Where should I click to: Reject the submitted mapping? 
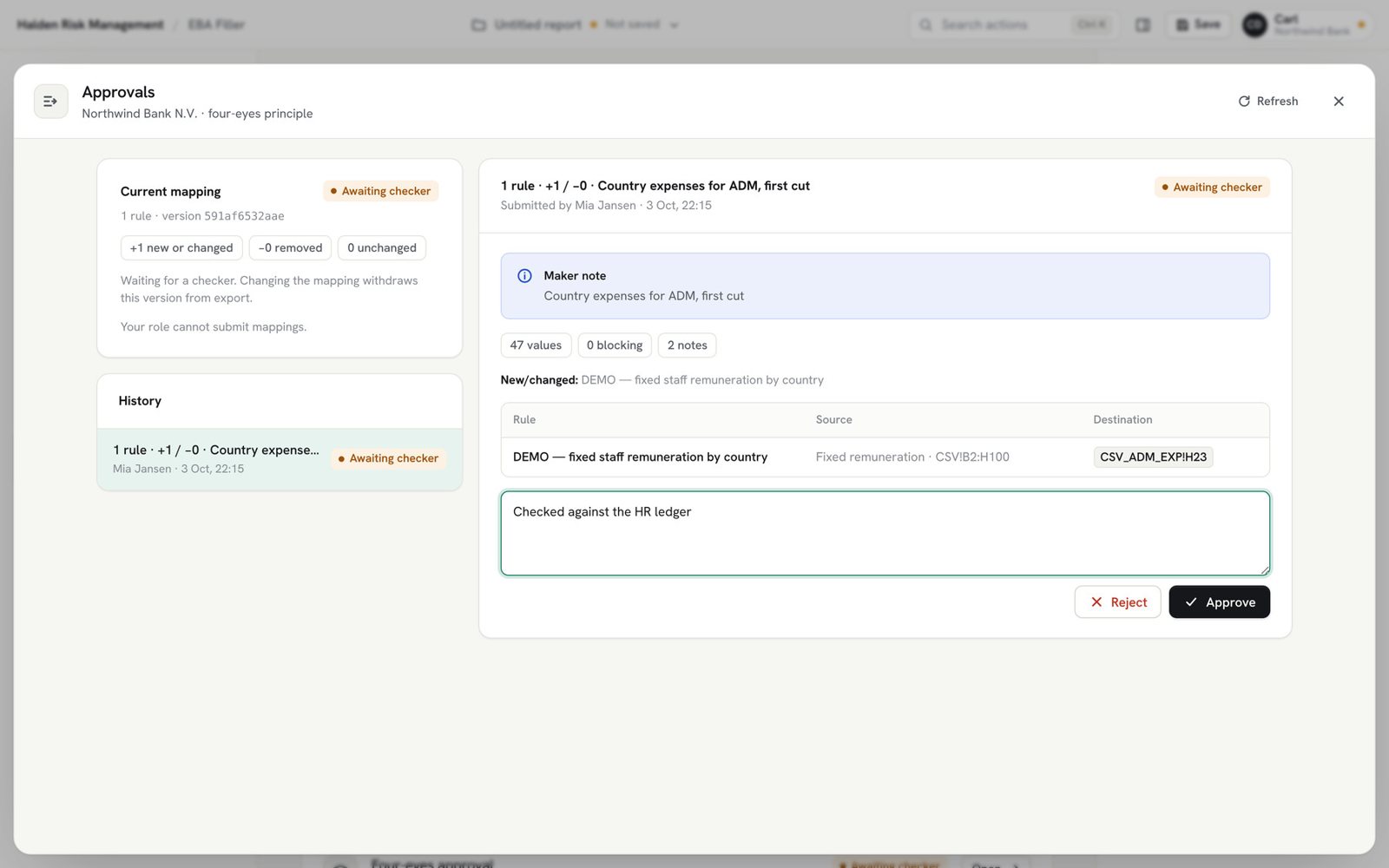coord(1117,602)
